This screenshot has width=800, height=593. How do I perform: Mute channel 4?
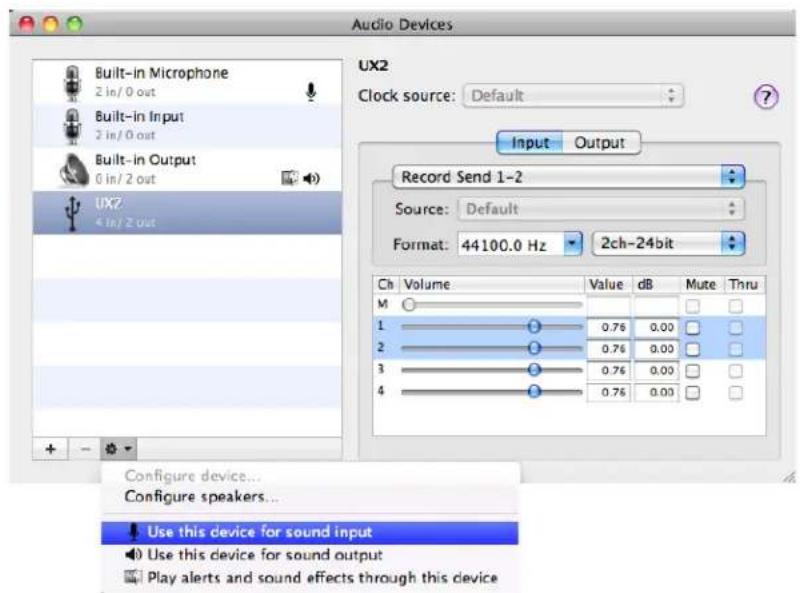692,392
